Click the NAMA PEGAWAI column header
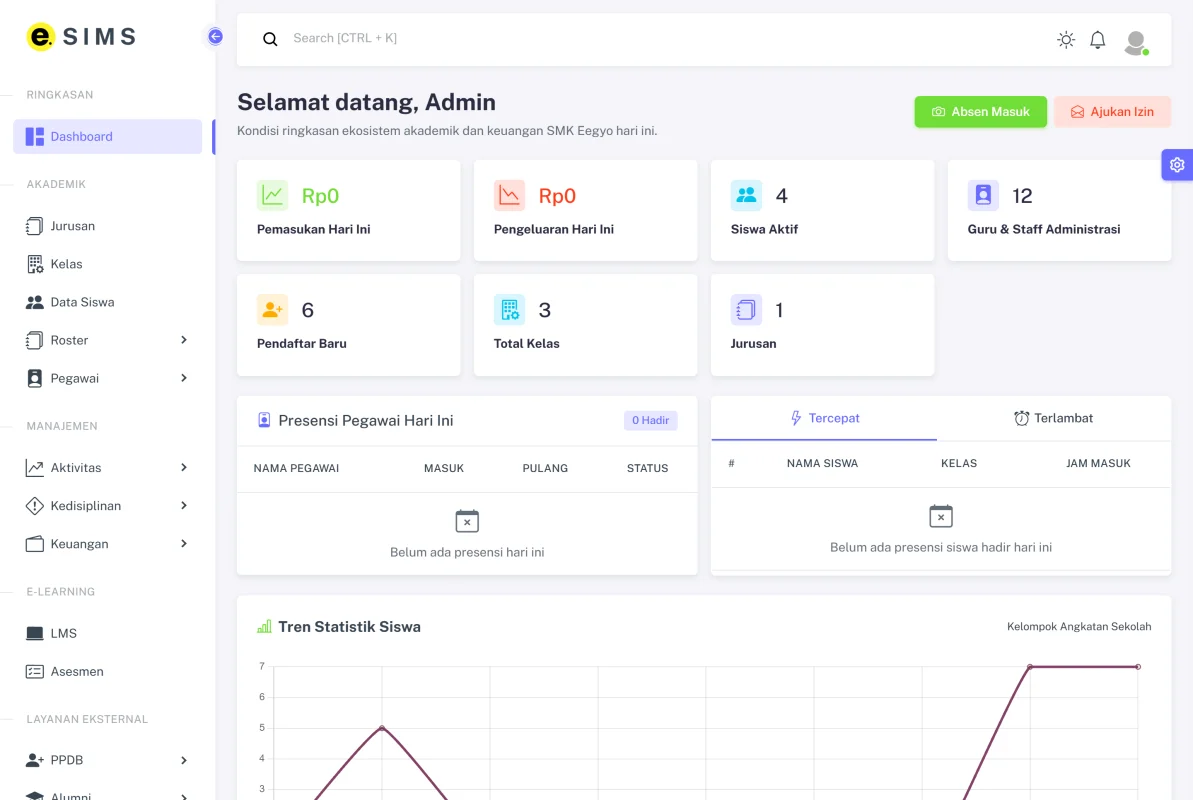Viewport: 1193px width, 800px height. pyautogui.click(x=296, y=468)
